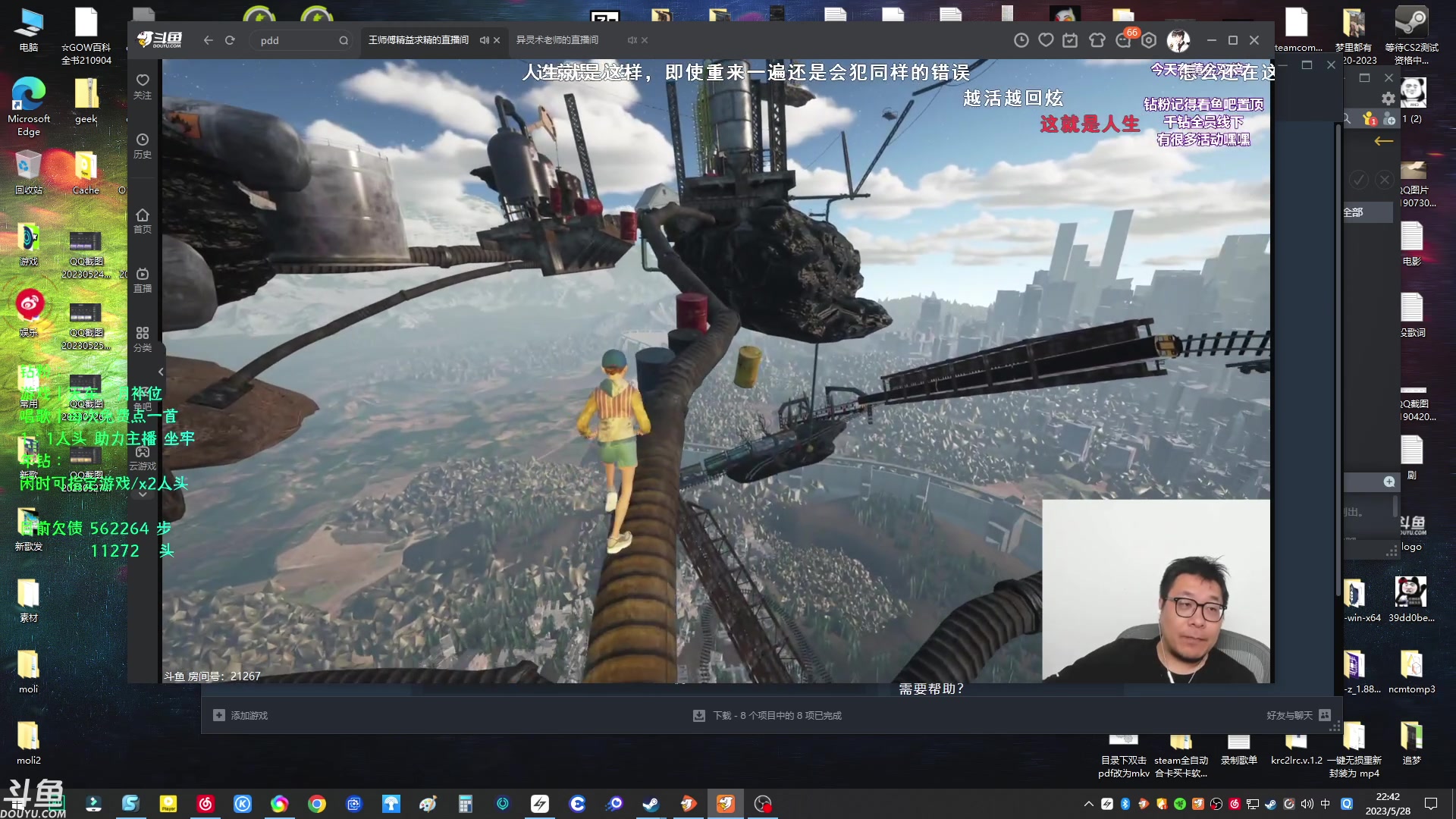Viewport: 1456px width, 819px height.
Task: Open 直播 in the Douyu sidebar
Action: click(143, 280)
